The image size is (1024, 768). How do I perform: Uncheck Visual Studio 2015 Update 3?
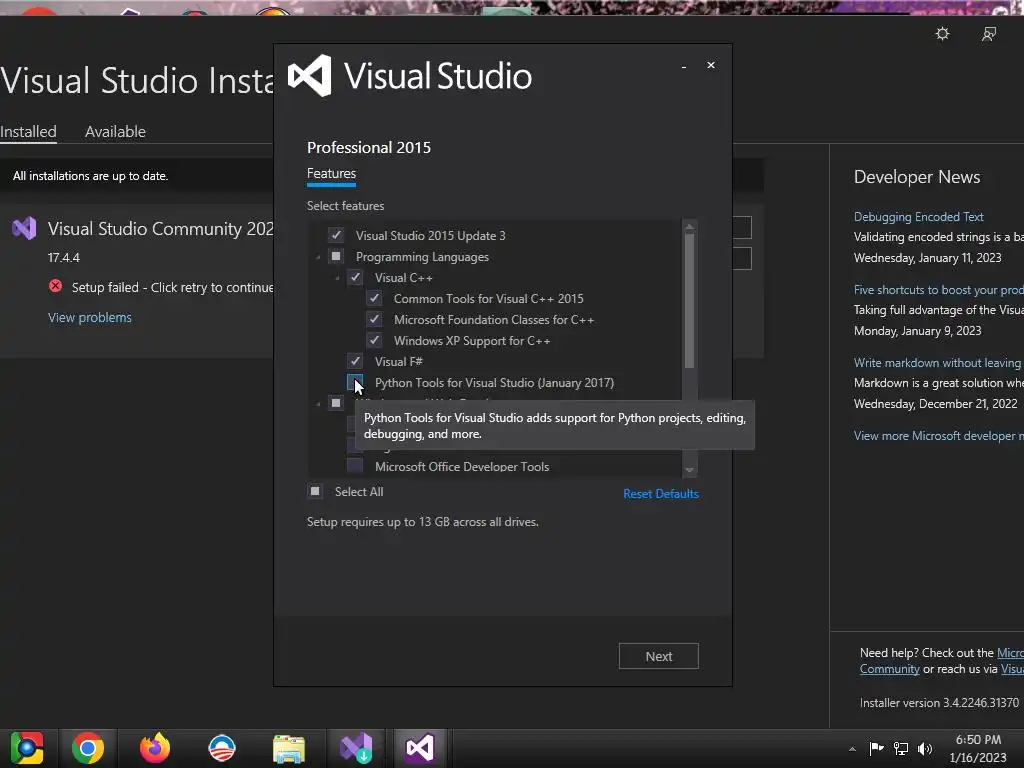coord(336,235)
